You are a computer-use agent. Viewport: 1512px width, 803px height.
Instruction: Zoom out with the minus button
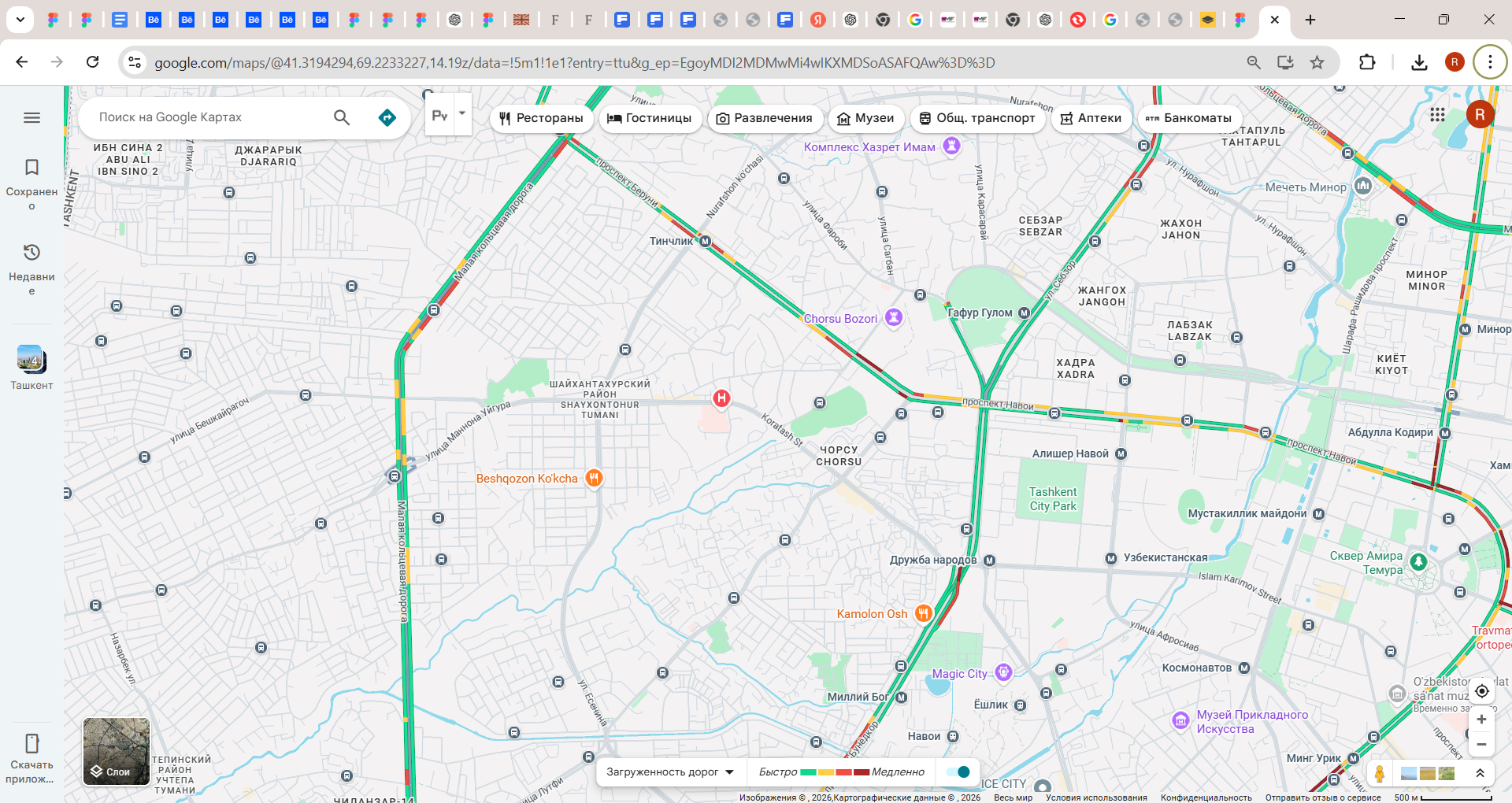point(1481,744)
